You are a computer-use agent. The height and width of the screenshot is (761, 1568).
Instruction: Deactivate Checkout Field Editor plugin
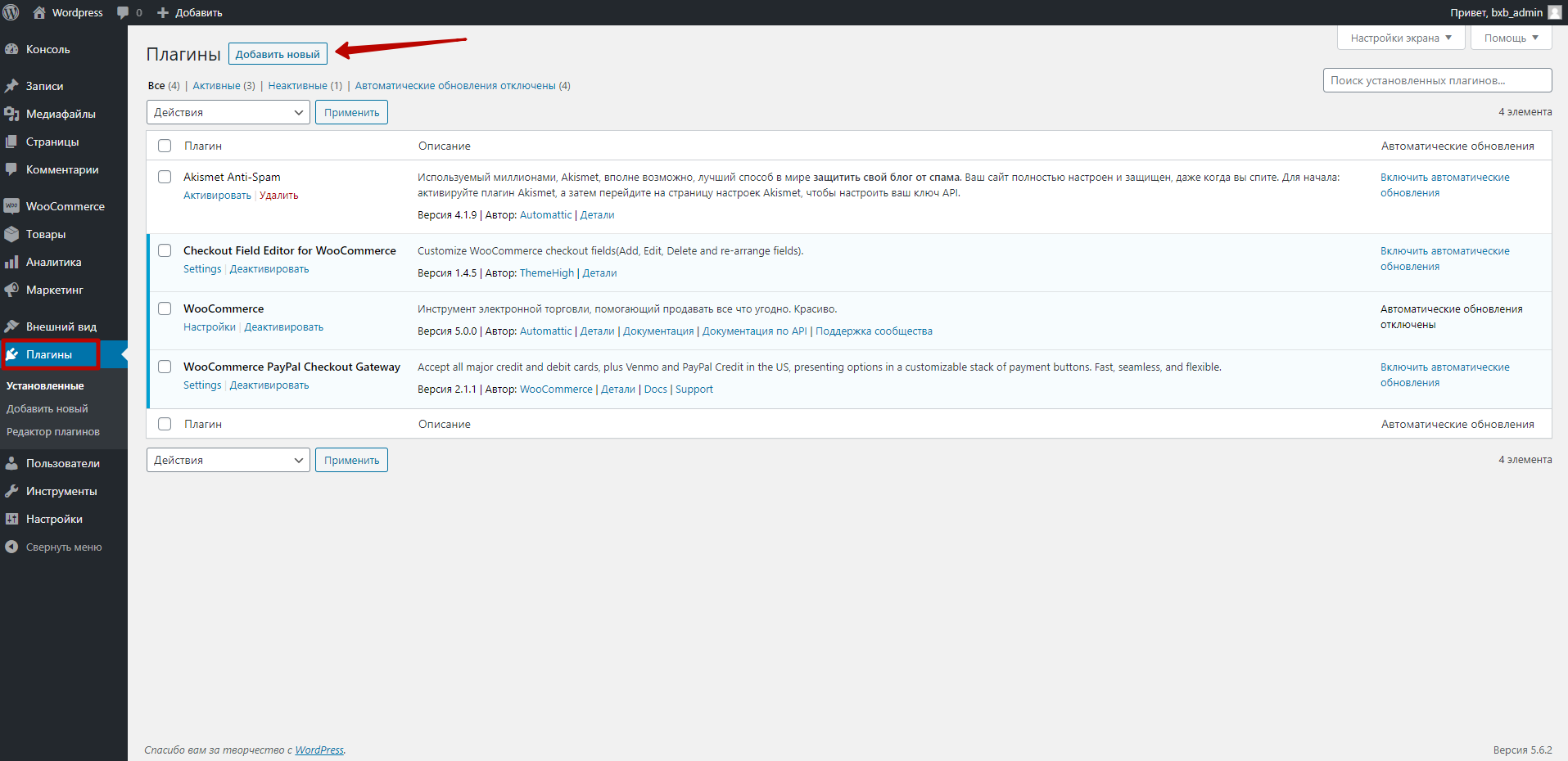269,269
